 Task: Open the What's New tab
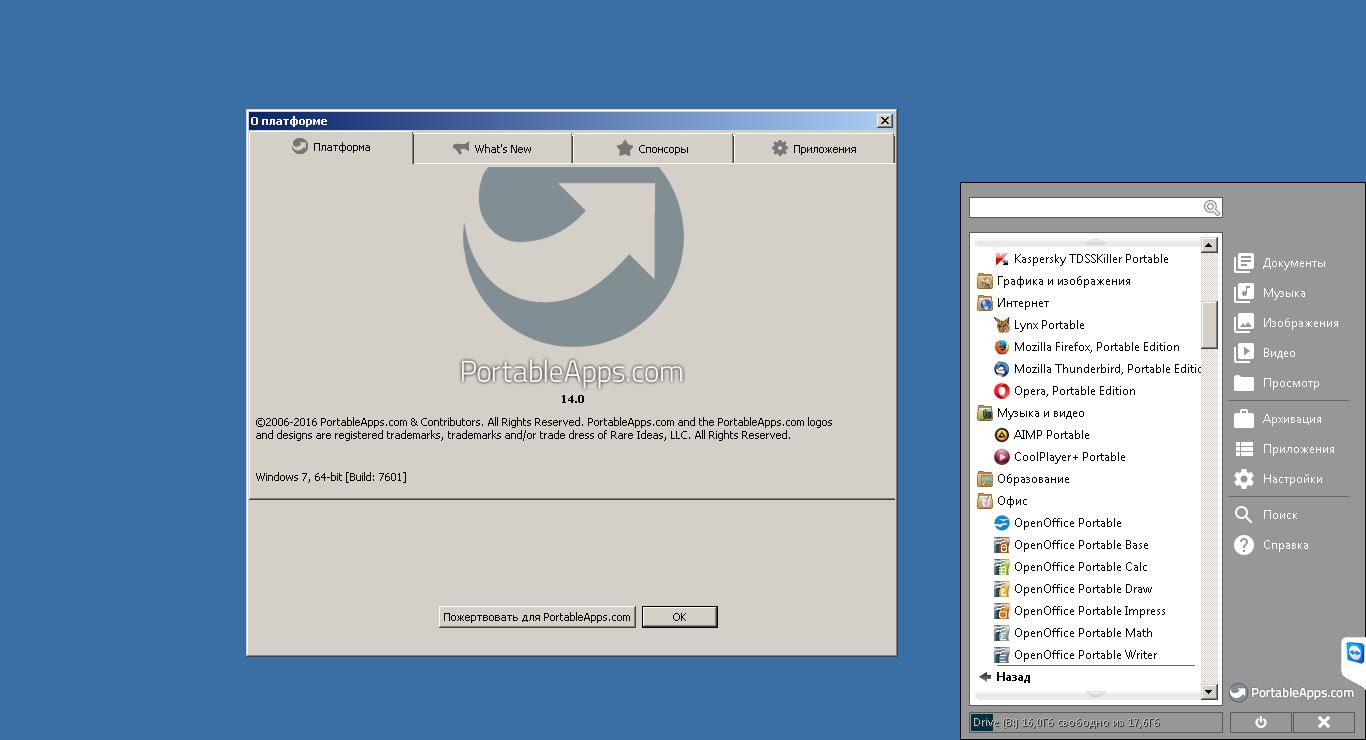coord(492,149)
